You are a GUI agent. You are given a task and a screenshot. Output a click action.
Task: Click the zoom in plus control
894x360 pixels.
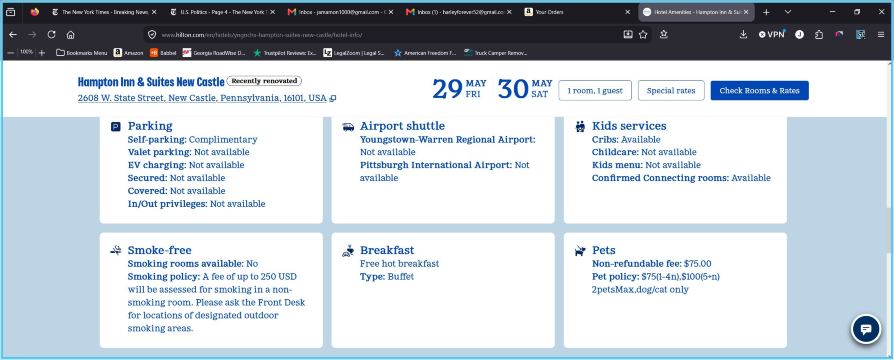[x=42, y=52]
